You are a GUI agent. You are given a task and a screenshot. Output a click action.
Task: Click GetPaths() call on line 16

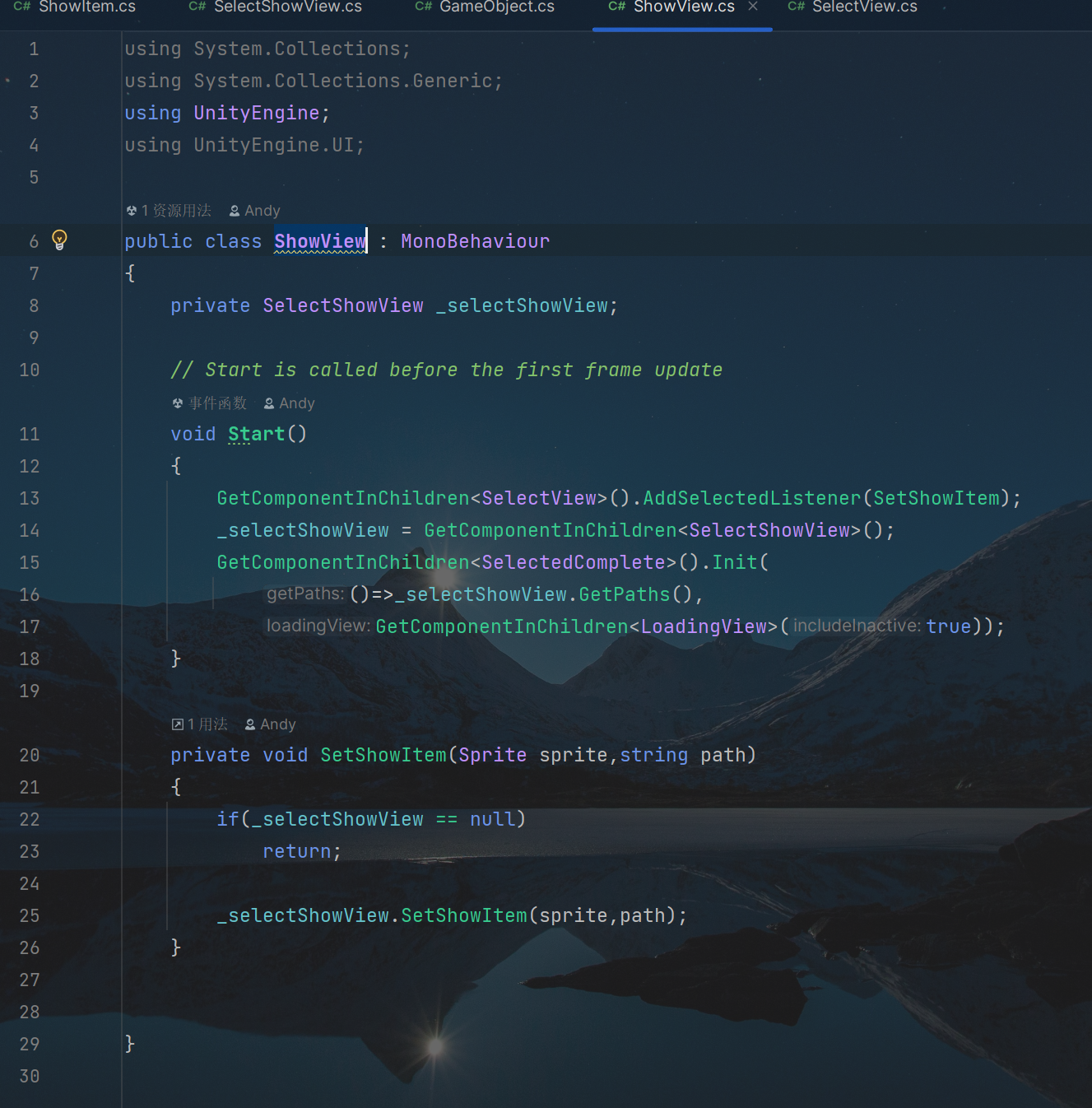pos(635,594)
